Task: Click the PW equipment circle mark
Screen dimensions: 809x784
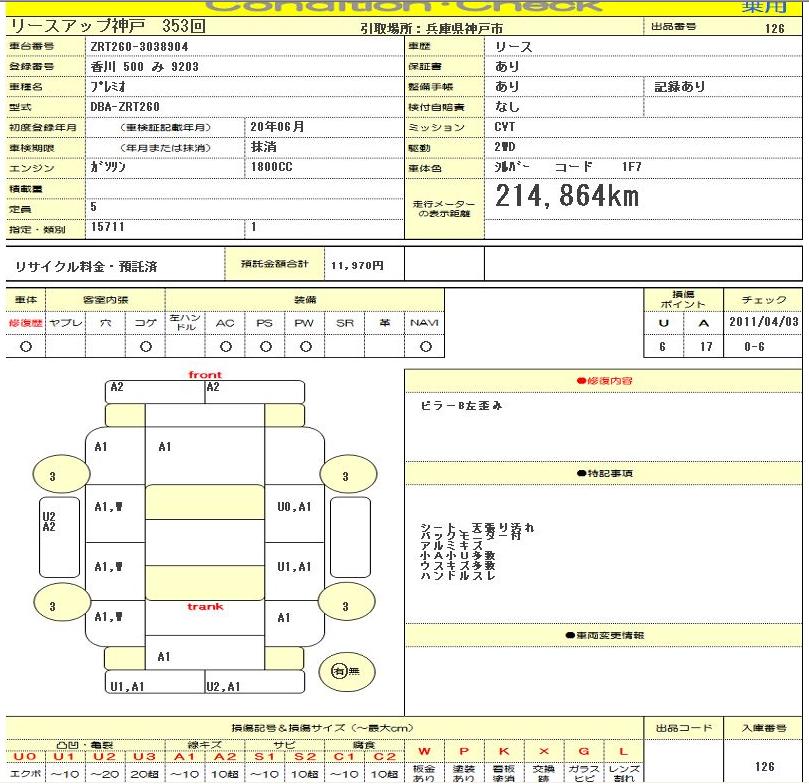Action: point(305,346)
